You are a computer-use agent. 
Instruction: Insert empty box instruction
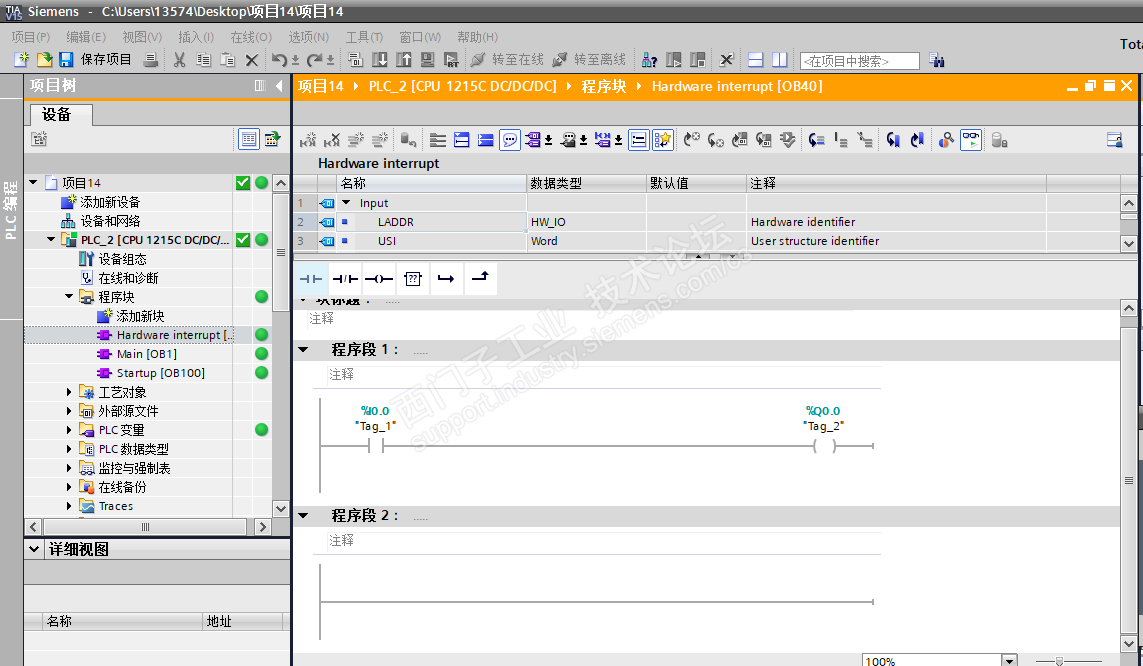(413, 278)
